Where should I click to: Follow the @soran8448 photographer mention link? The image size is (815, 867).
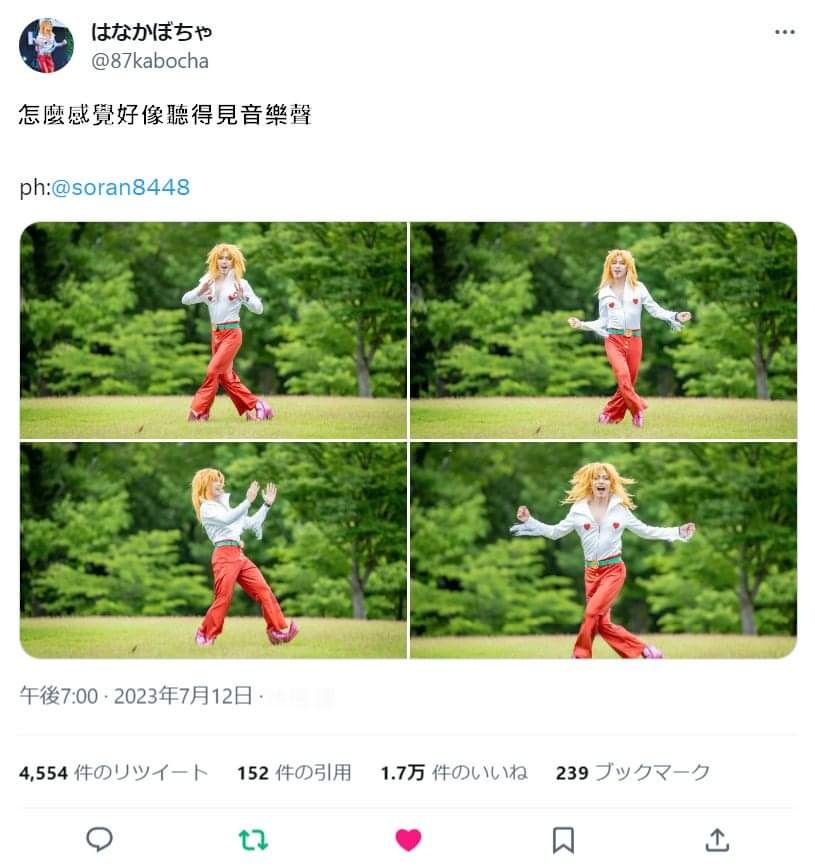121,187
